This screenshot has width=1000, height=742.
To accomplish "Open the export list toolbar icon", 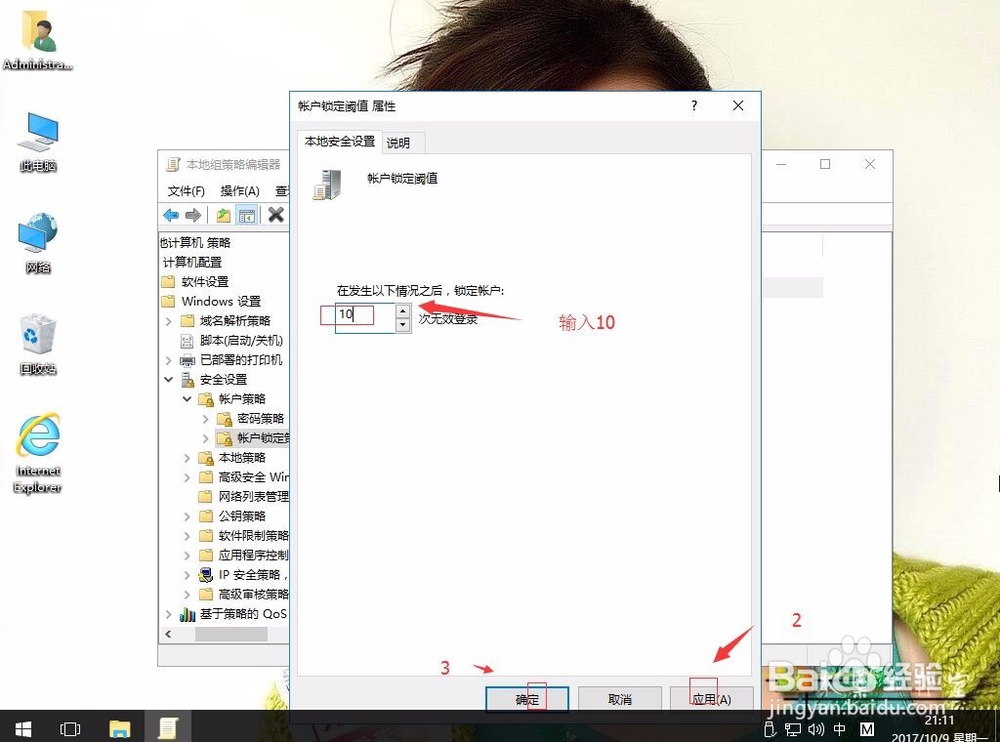I will pyautogui.click(x=222, y=215).
